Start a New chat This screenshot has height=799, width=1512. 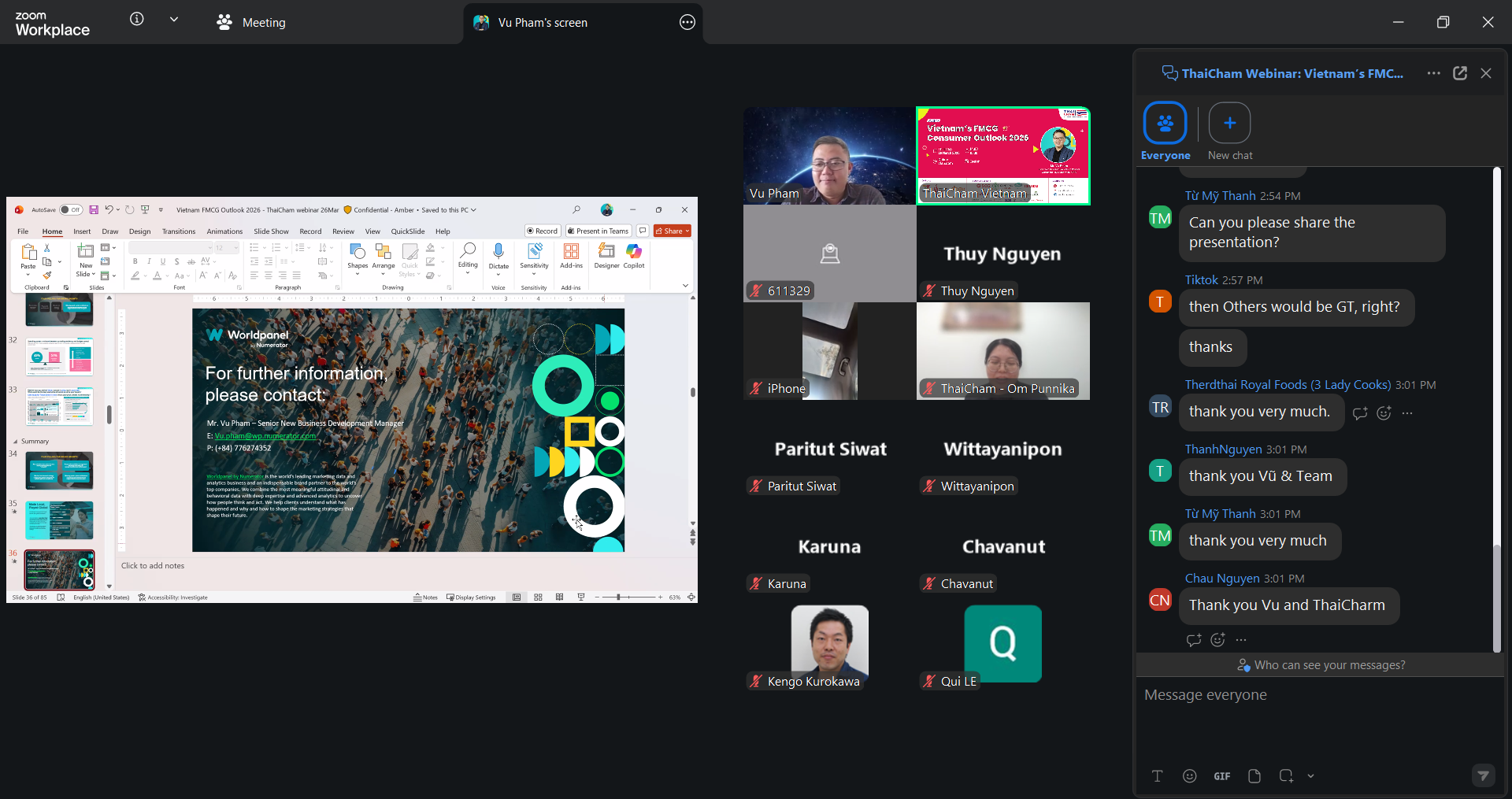point(1229,124)
